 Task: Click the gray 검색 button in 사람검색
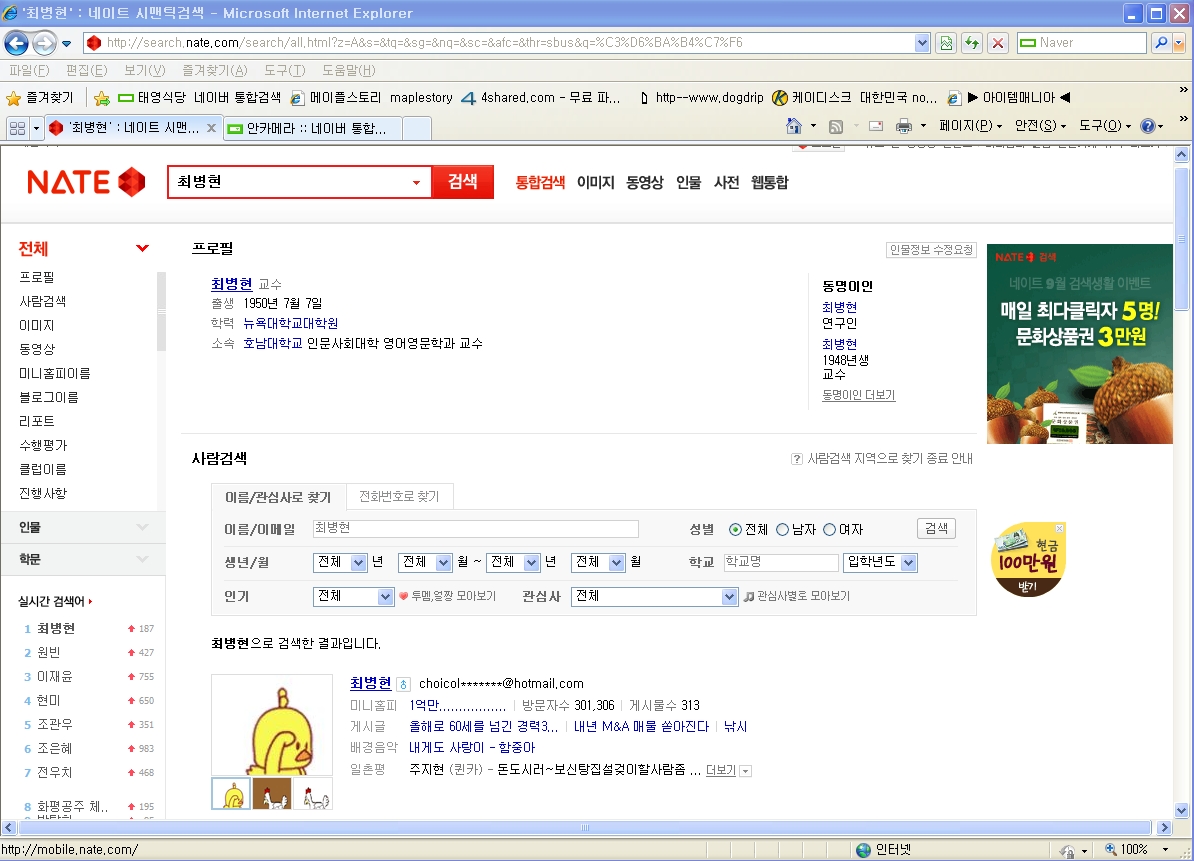[x=936, y=529]
